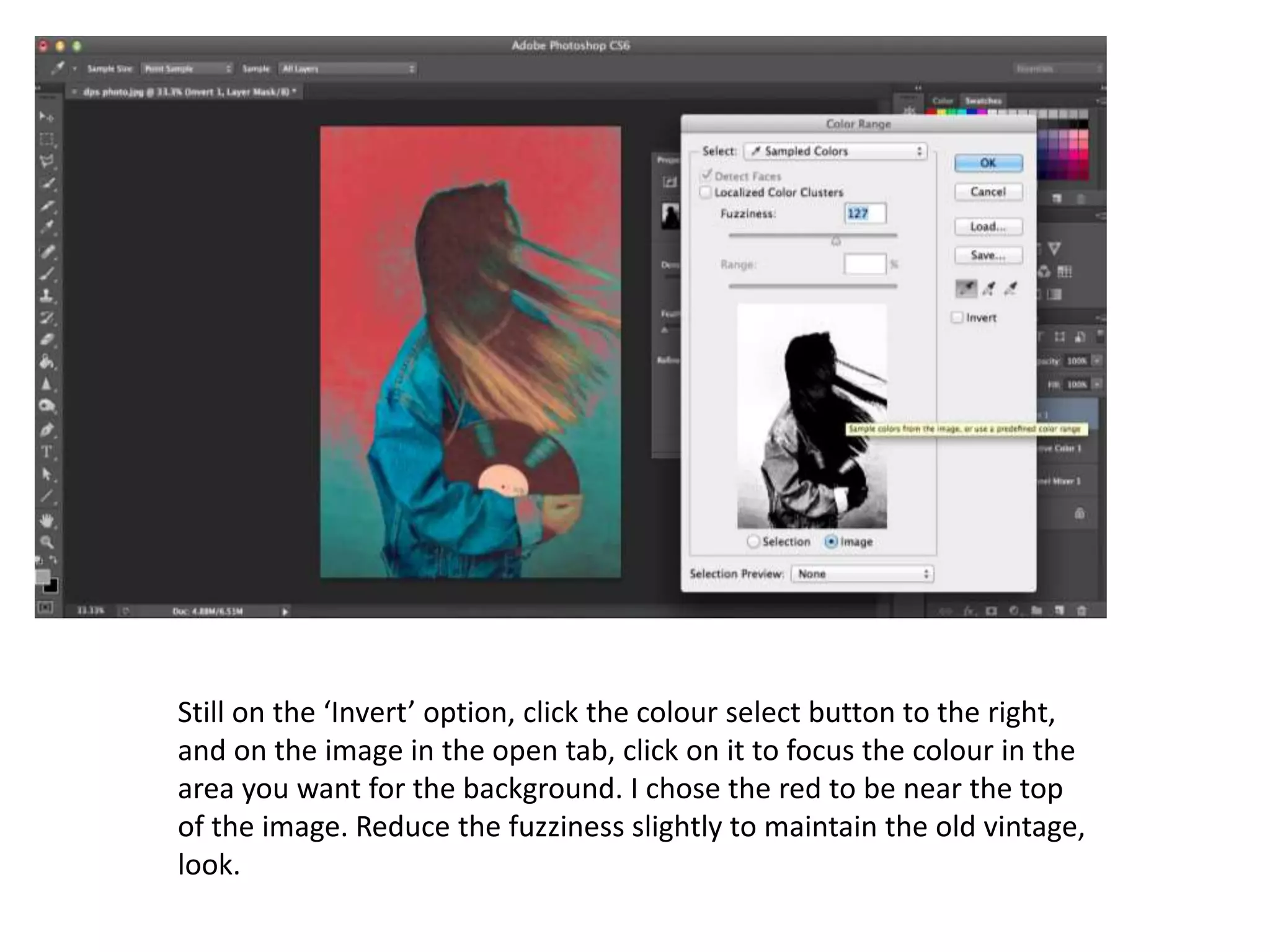Click OK in Color Range dialog
The image size is (1270, 952).
coord(988,163)
